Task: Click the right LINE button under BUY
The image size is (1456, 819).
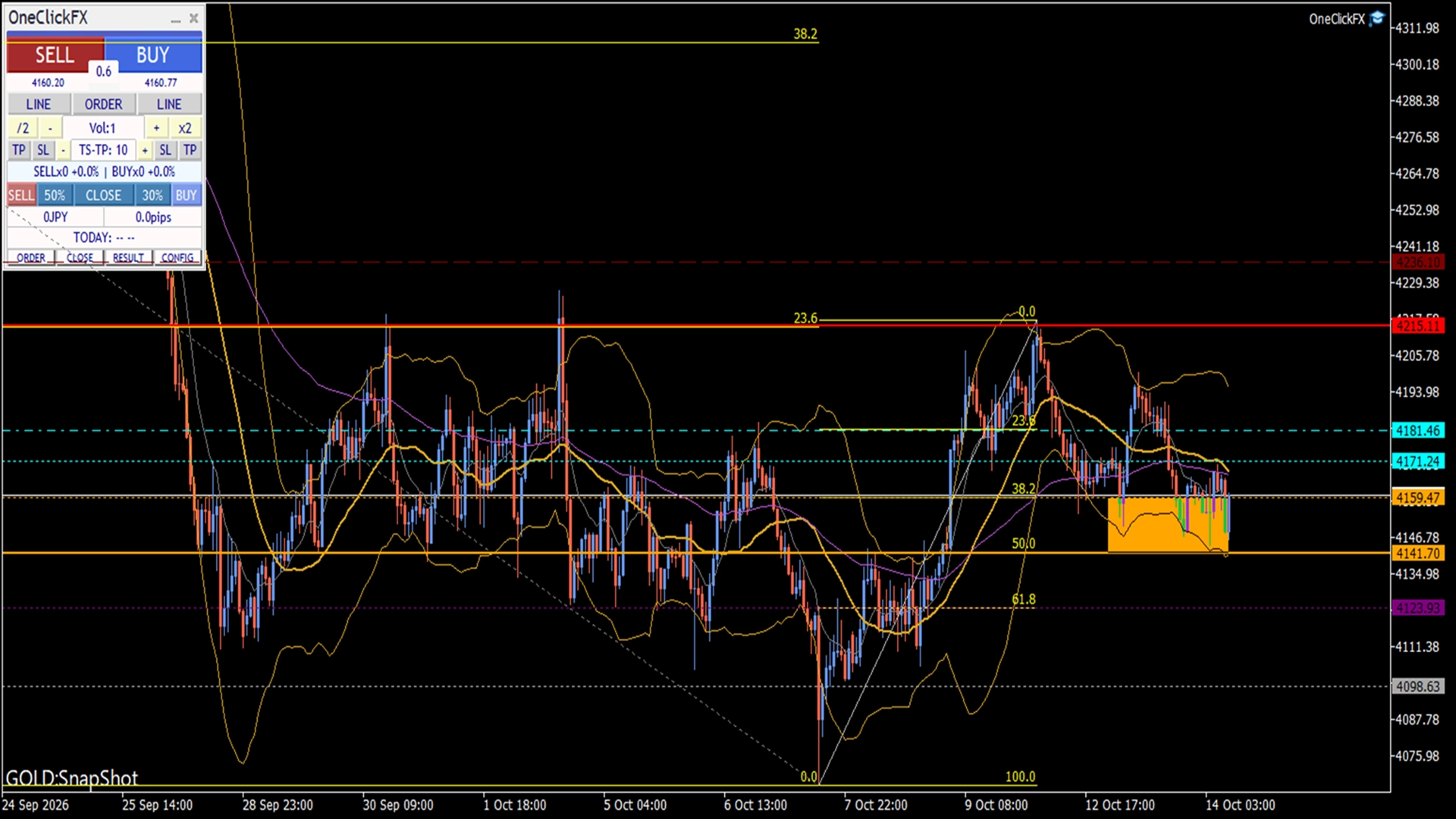Action: [x=169, y=105]
